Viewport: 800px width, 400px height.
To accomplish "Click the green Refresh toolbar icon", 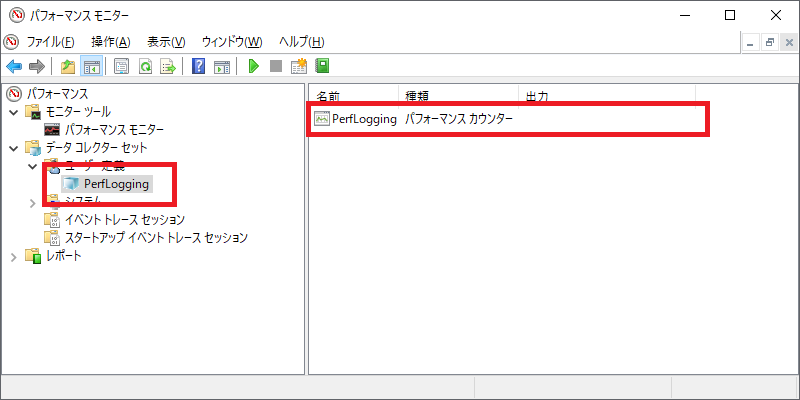I will [x=145, y=67].
